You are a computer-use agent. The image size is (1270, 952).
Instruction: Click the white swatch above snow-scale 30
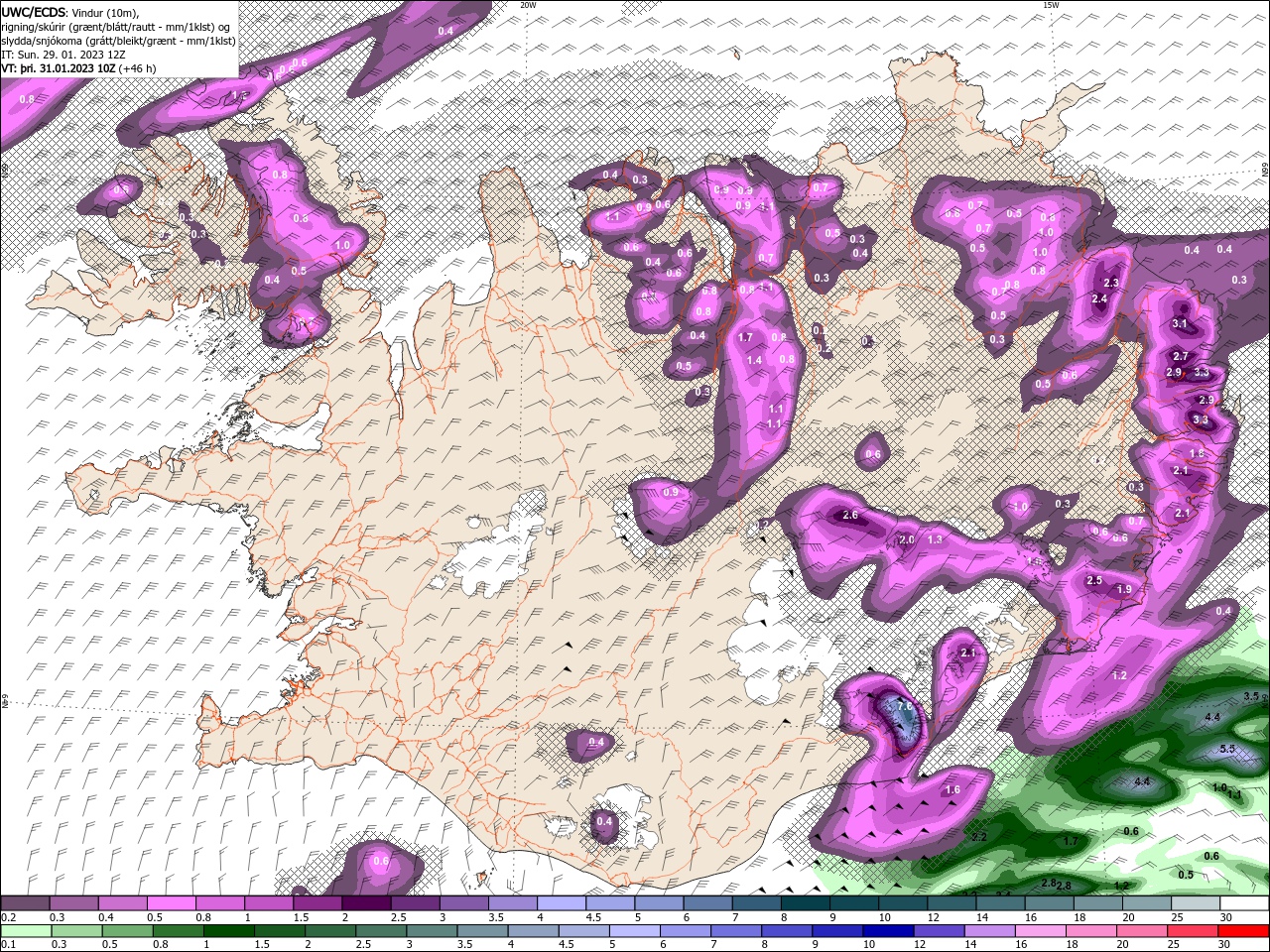click(x=1243, y=903)
